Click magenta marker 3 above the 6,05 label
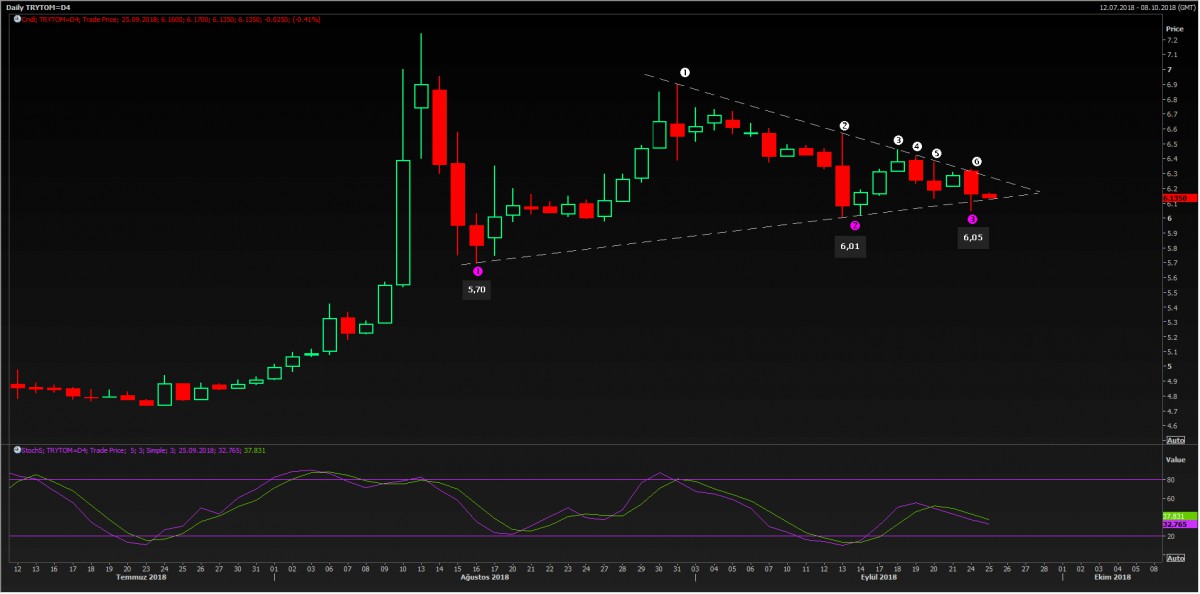The width and height of the screenshot is (1200, 594). (x=972, y=219)
